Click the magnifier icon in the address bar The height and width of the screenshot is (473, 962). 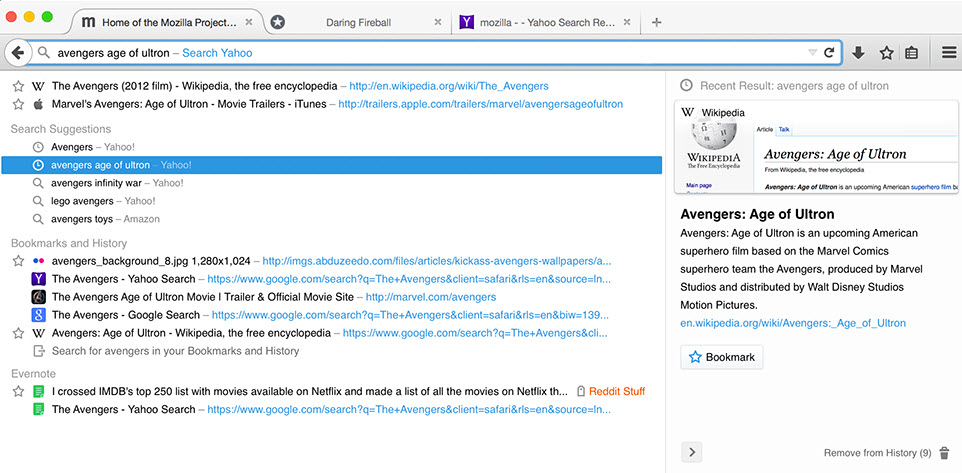coord(44,53)
